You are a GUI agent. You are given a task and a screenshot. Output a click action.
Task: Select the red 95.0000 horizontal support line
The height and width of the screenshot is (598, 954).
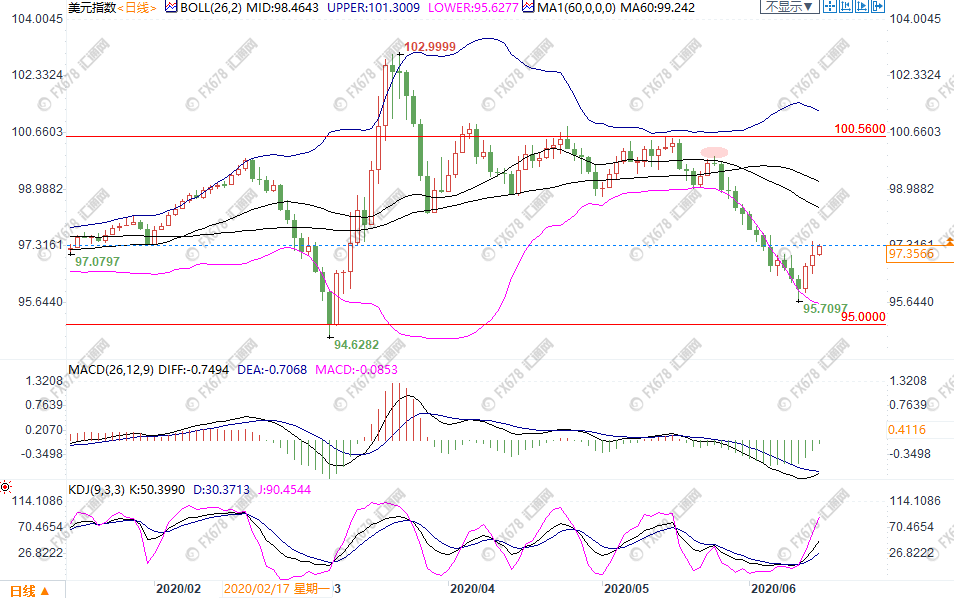coord(500,324)
